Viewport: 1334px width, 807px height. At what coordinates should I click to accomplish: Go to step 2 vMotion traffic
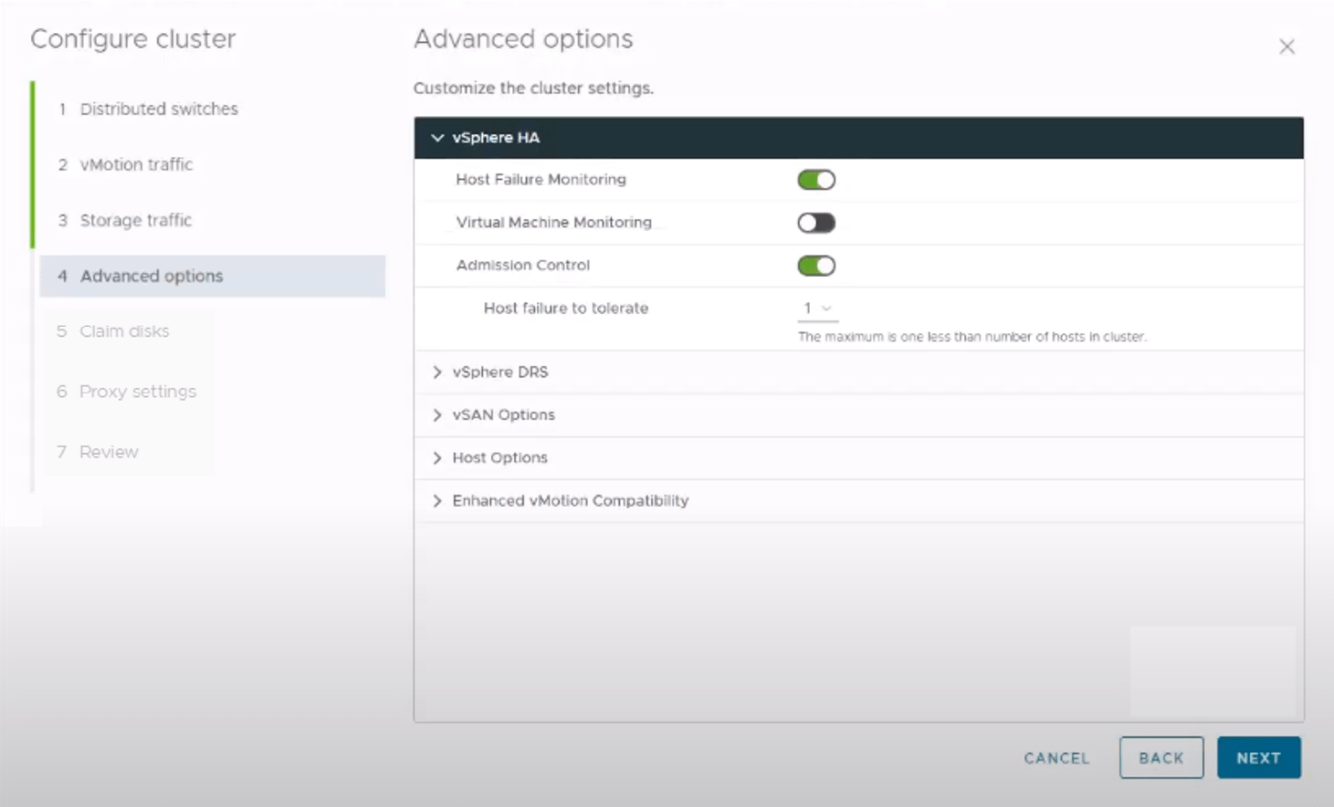coord(125,165)
